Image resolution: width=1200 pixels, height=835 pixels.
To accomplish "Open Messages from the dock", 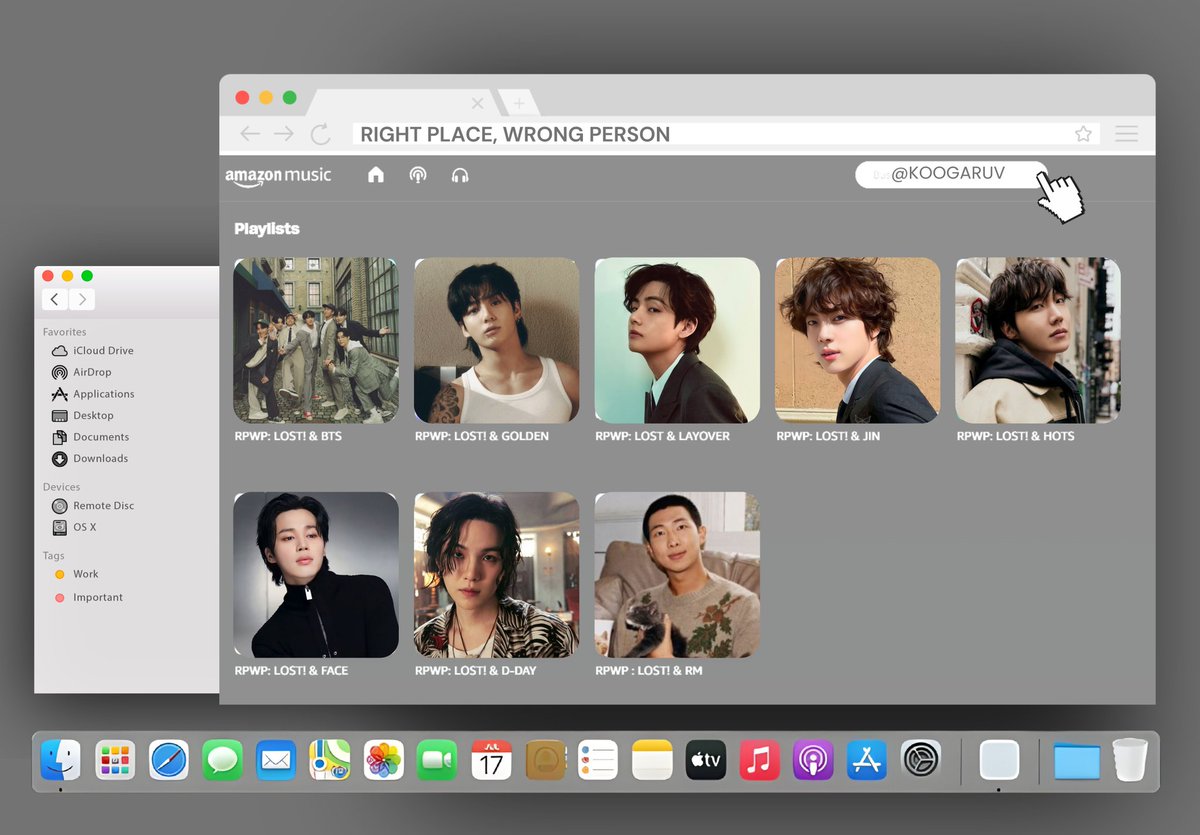I will 222,760.
